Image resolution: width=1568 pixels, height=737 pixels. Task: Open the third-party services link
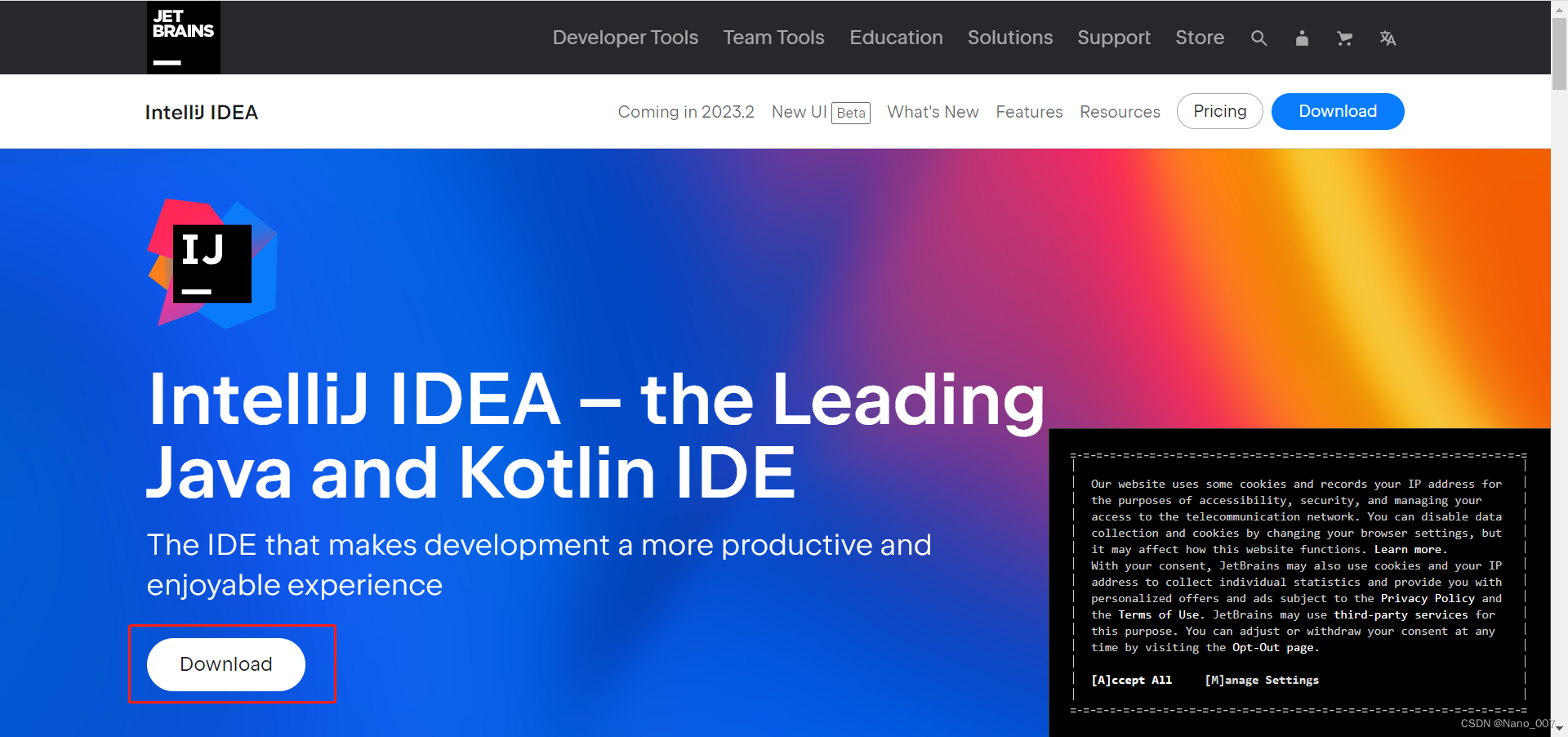point(1401,614)
